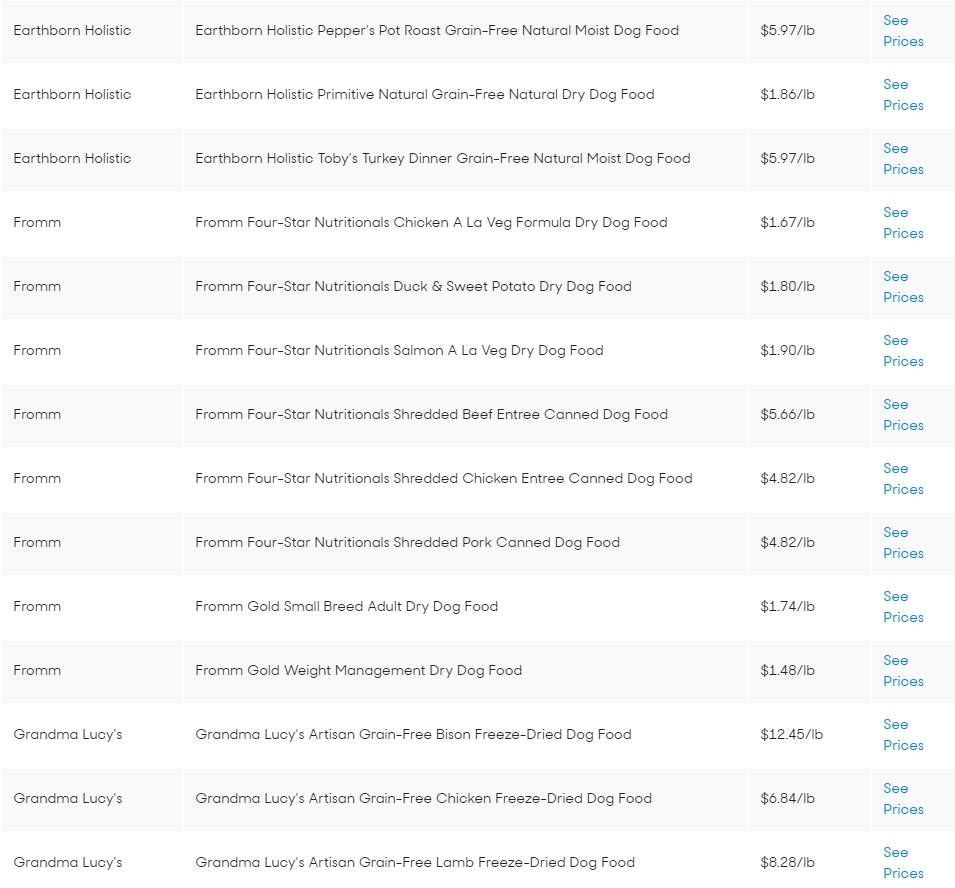Image resolution: width=955 pixels, height=888 pixels.
Task: Open See Prices for Fromm Chicken A La Veg
Action: point(903,223)
